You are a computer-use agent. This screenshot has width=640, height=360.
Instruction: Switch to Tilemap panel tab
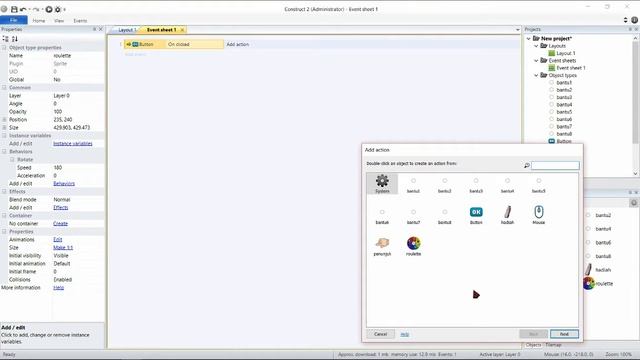coord(553,345)
